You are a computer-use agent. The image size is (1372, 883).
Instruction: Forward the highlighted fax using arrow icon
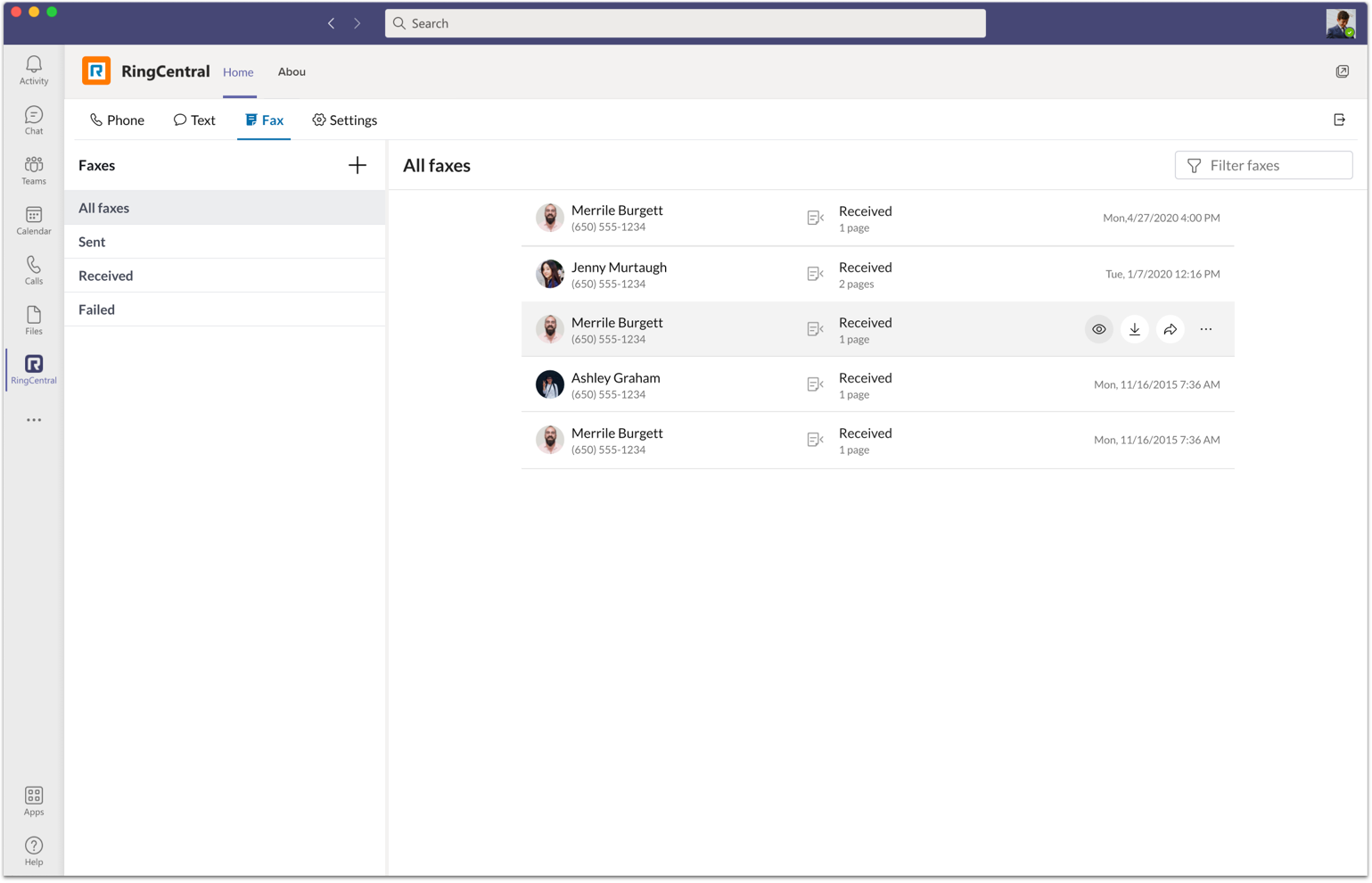click(1170, 329)
